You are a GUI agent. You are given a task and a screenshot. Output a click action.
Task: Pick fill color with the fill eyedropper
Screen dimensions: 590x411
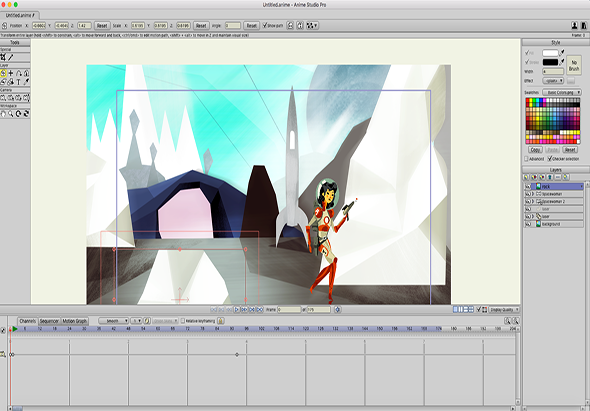click(562, 53)
